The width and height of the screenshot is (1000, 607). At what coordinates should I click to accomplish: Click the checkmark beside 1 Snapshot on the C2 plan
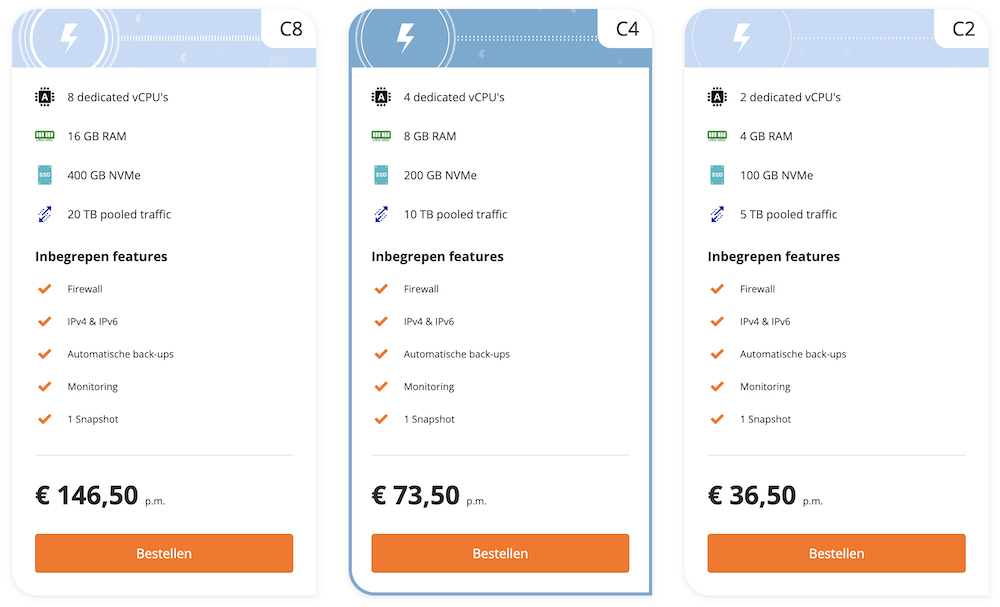[x=717, y=419]
